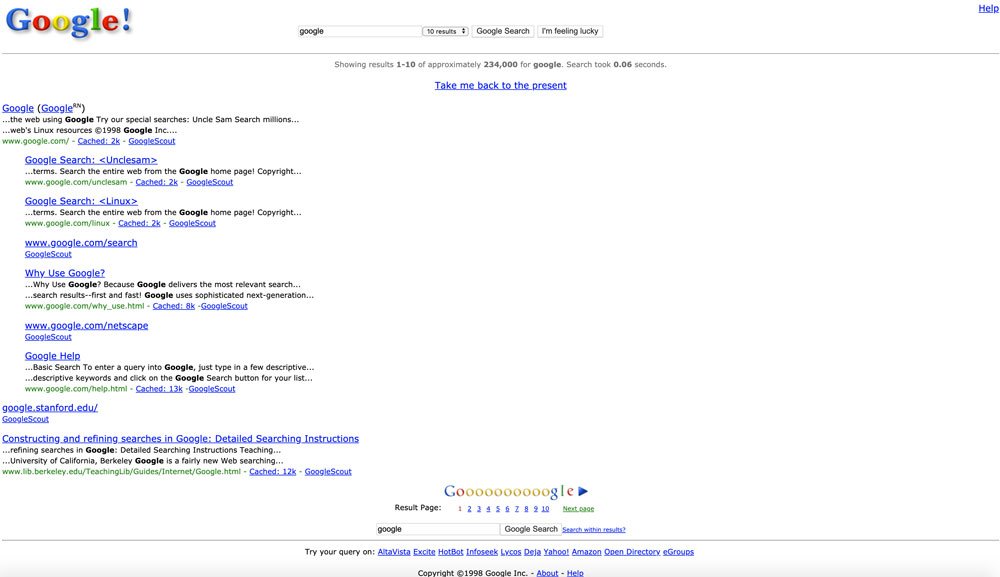
Task: Open www.google.com/search result link
Action: tap(81, 243)
